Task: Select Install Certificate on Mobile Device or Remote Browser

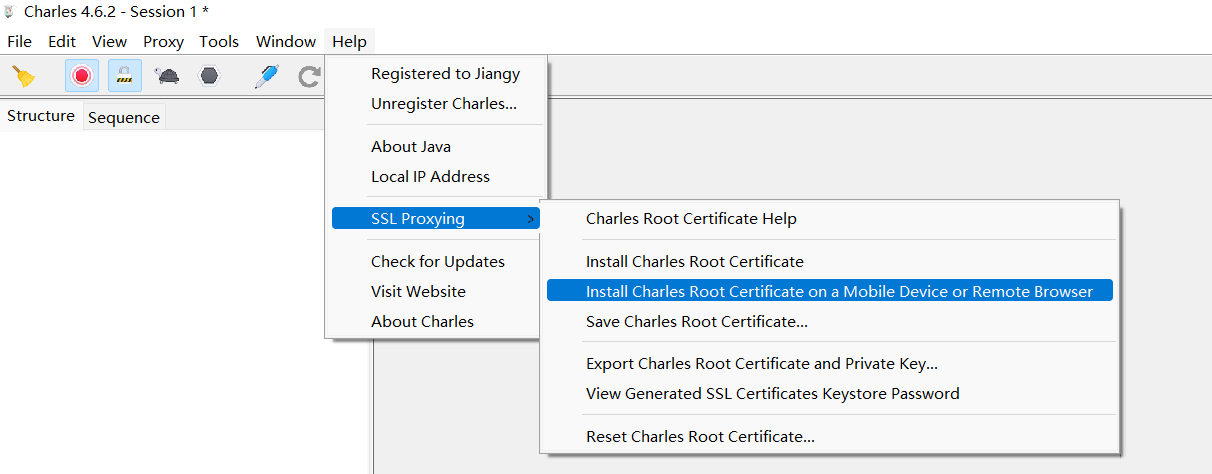Action: click(x=830, y=291)
